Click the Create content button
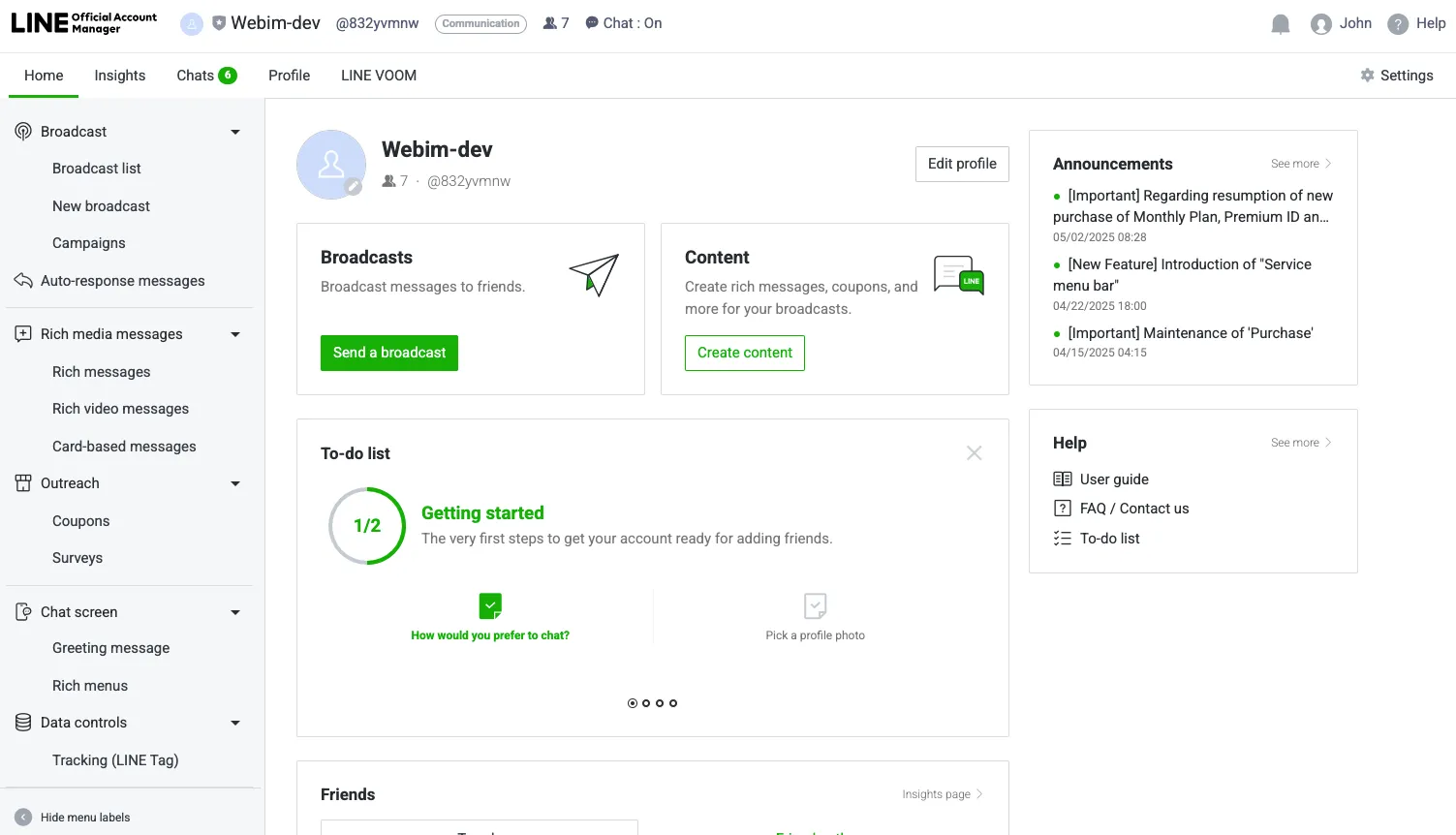 coord(745,353)
